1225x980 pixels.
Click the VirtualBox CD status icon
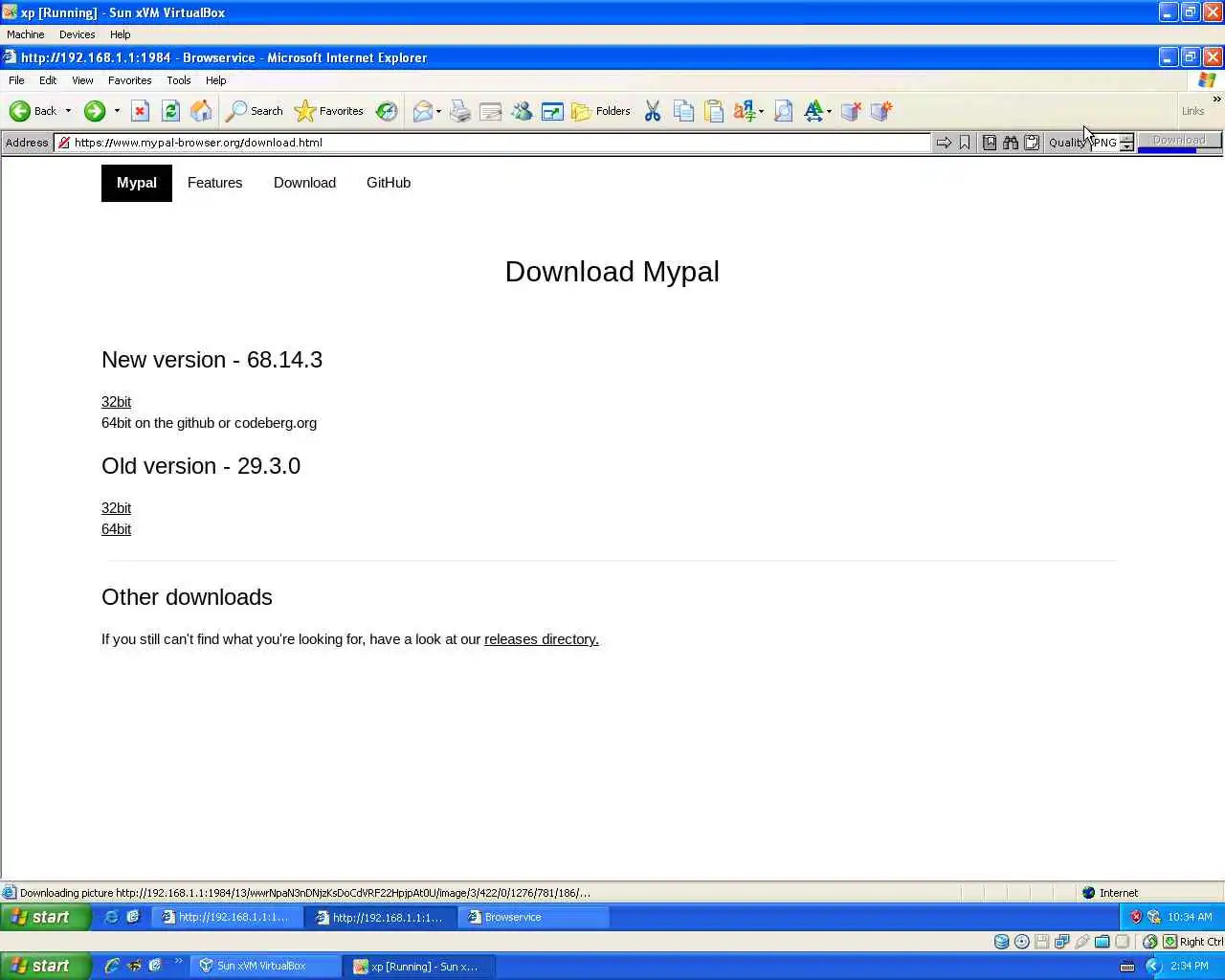point(1022,942)
